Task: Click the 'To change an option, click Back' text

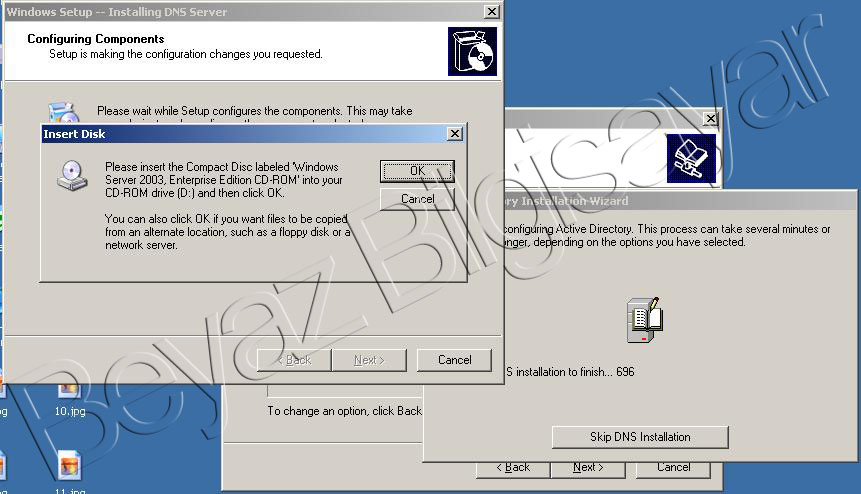Action: [345, 411]
